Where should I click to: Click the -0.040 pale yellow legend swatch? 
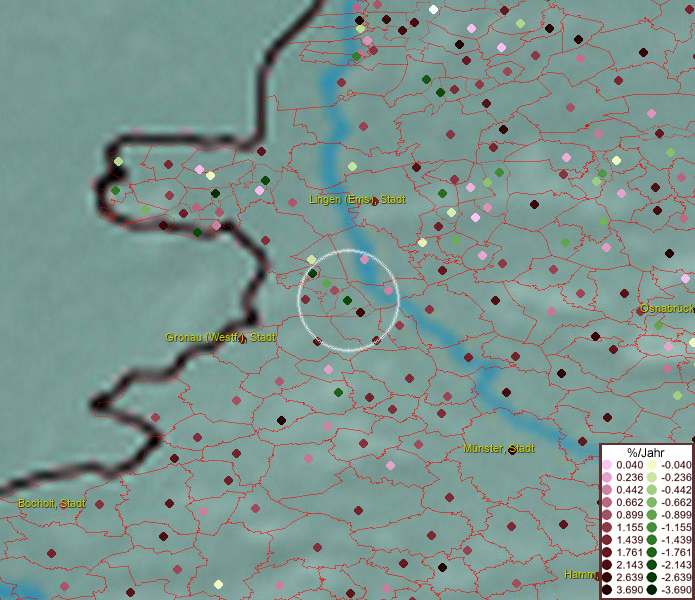[x=651, y=464]
